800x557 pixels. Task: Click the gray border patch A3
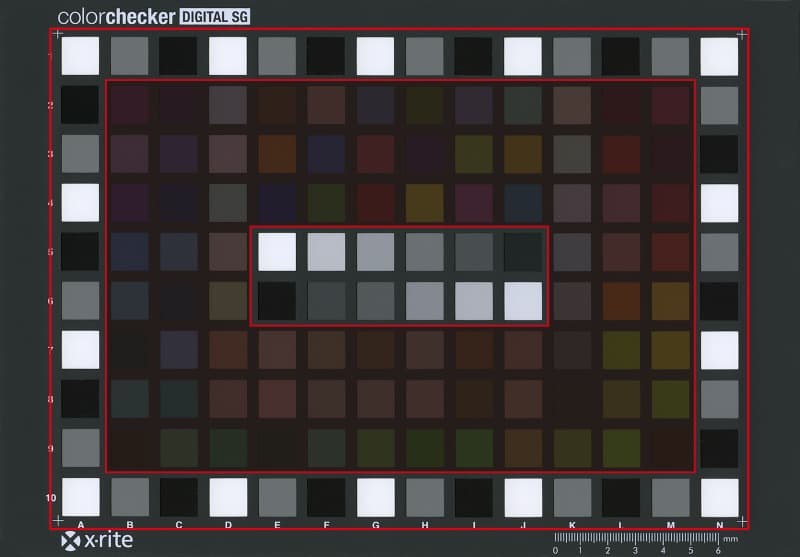tap(81, 154)
